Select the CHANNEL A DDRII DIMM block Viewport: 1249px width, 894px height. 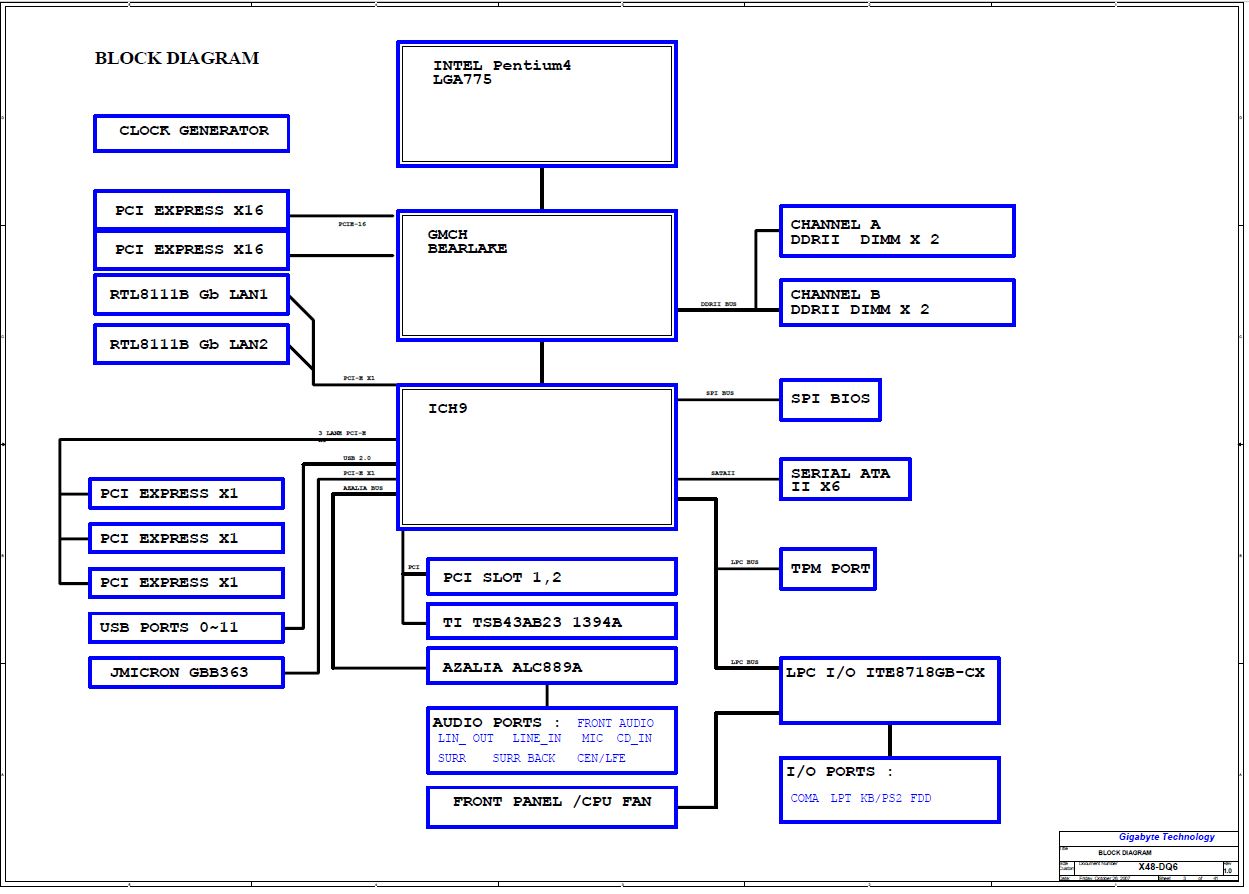pos(897,231)
